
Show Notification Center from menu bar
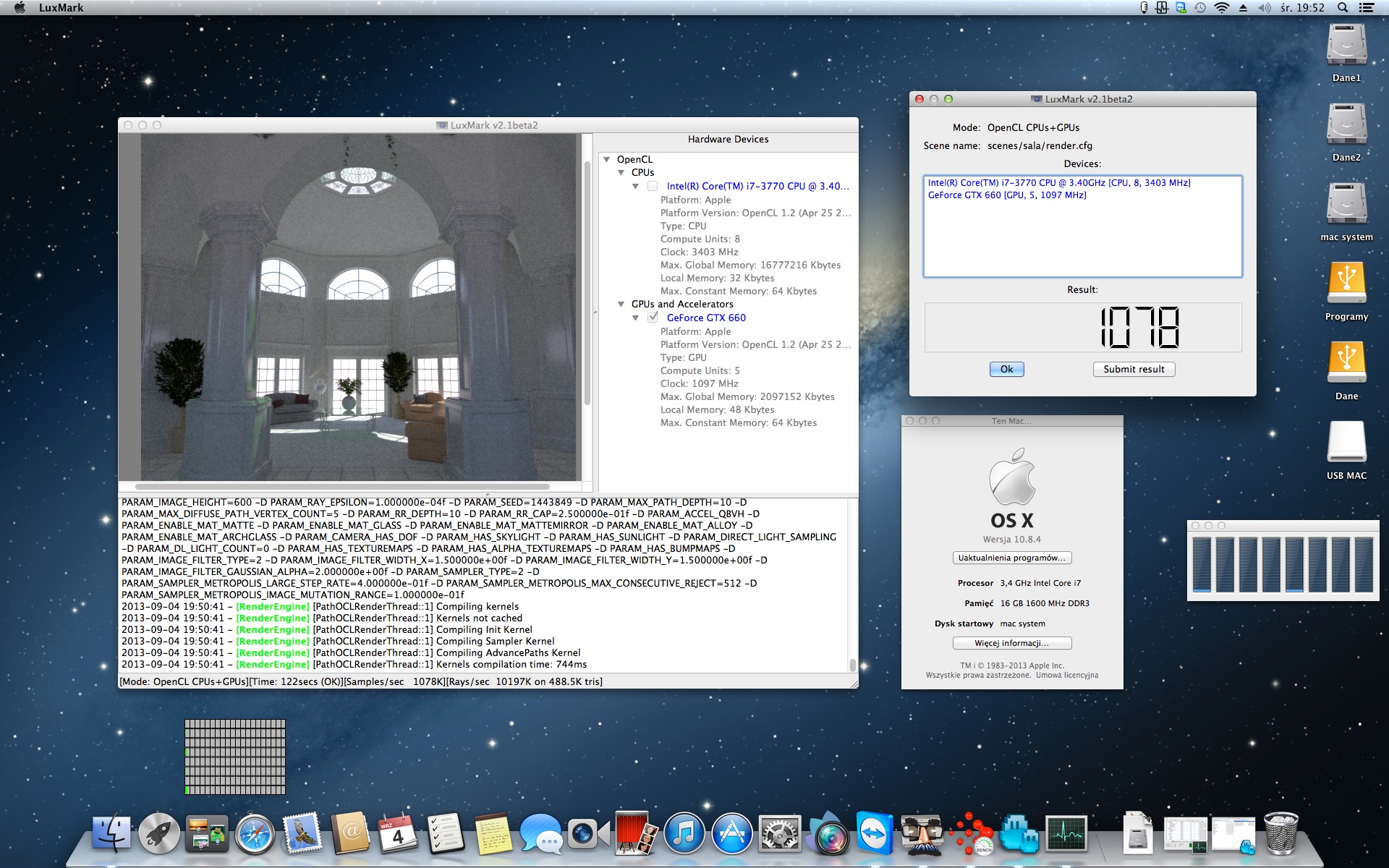point(1367,8)
